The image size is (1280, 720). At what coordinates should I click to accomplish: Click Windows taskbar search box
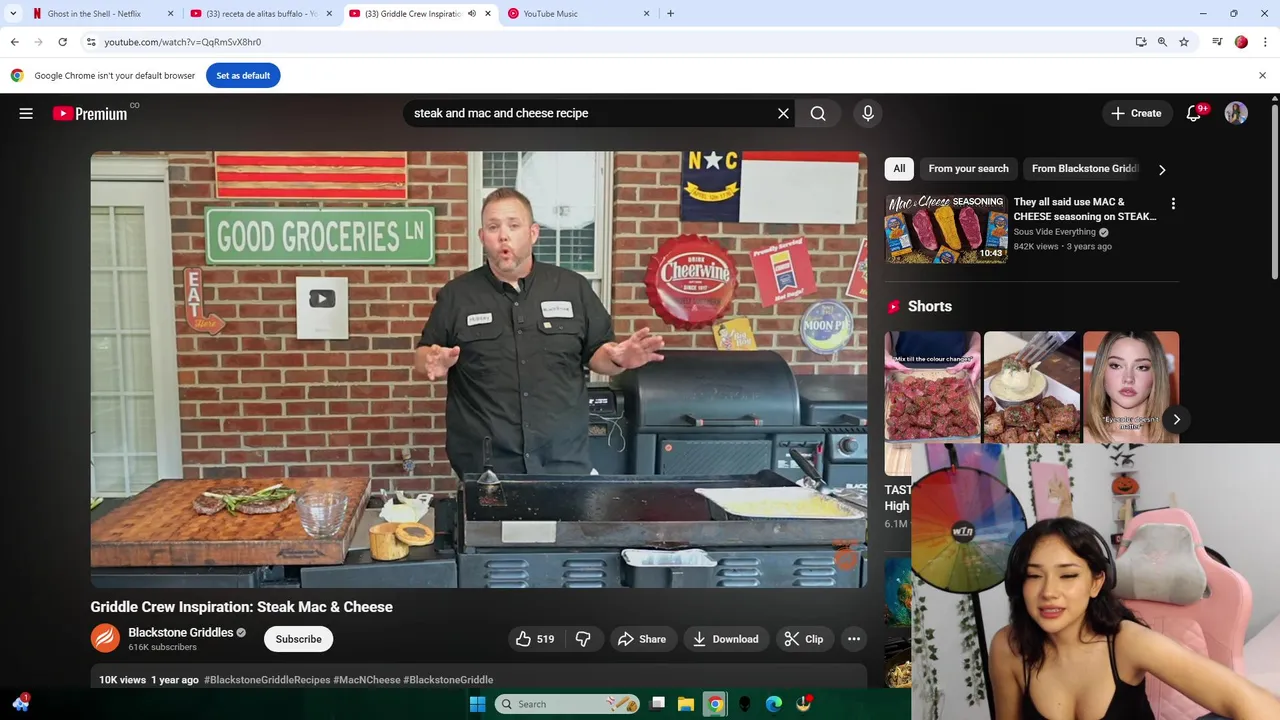click(568, 704)
